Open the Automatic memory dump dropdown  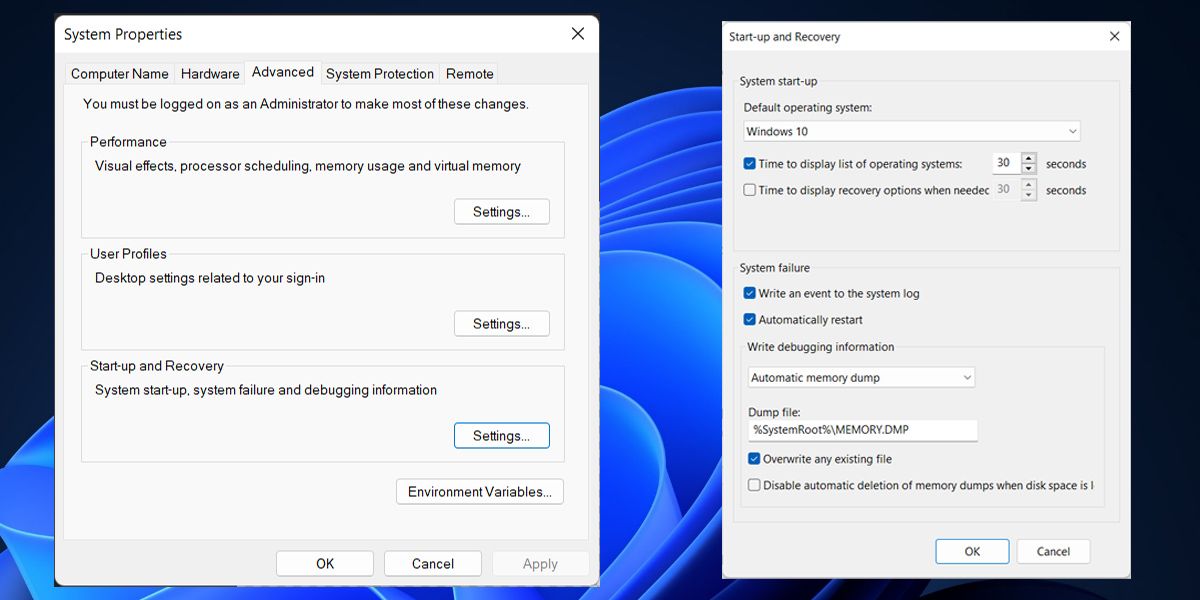point(862,377)
